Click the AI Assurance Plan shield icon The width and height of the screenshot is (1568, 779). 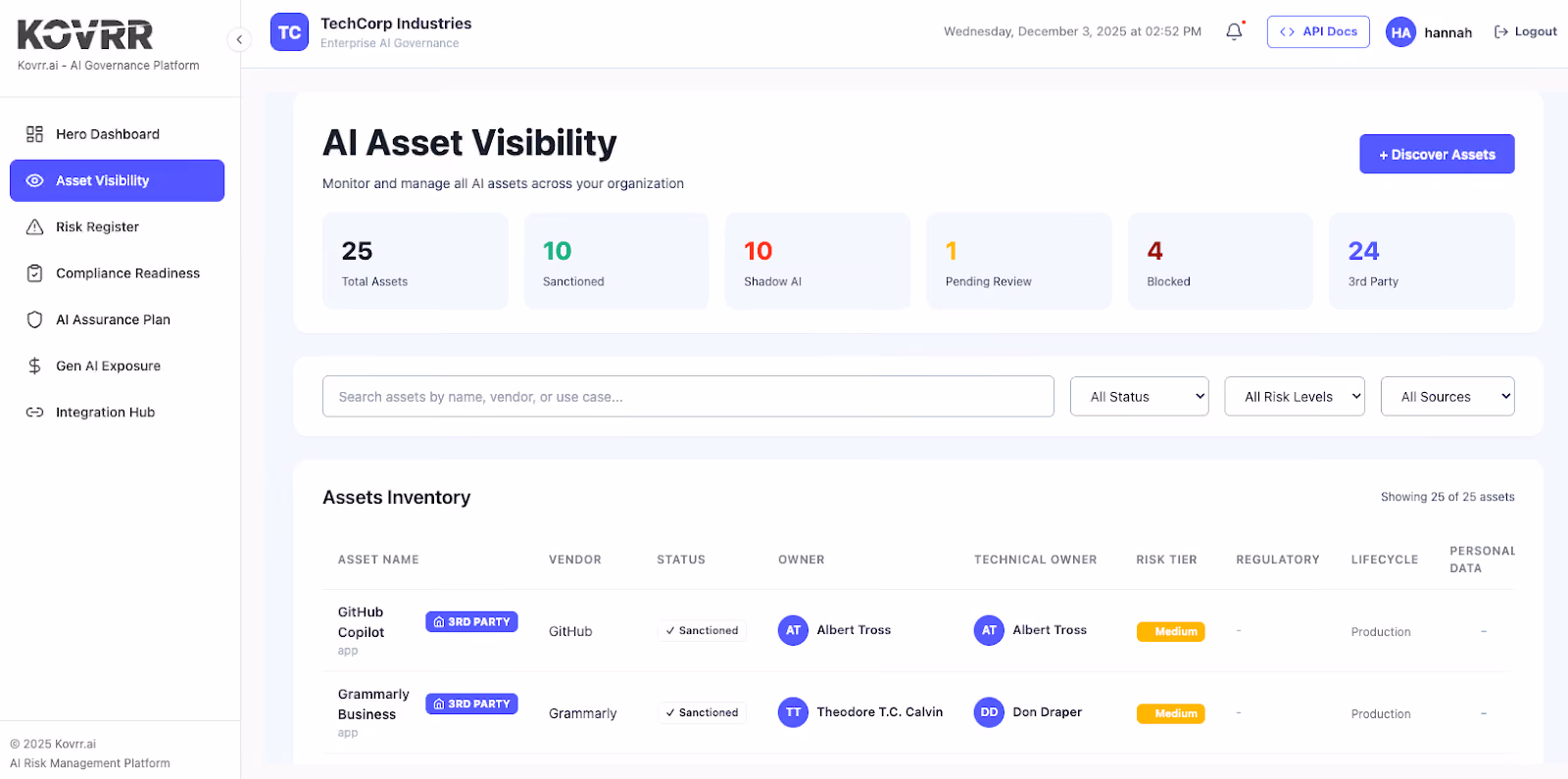(34, 319)
